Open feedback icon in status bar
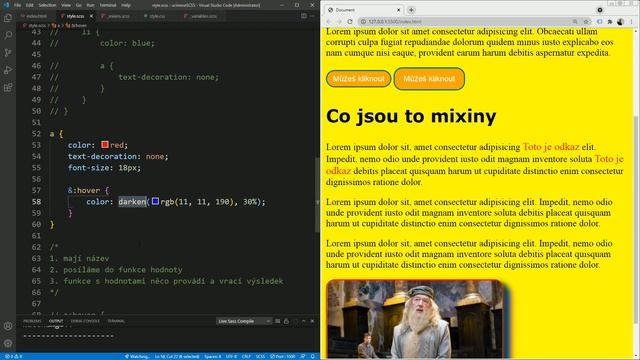The width and height of the screenshot is (640, 360). point(303,356)
